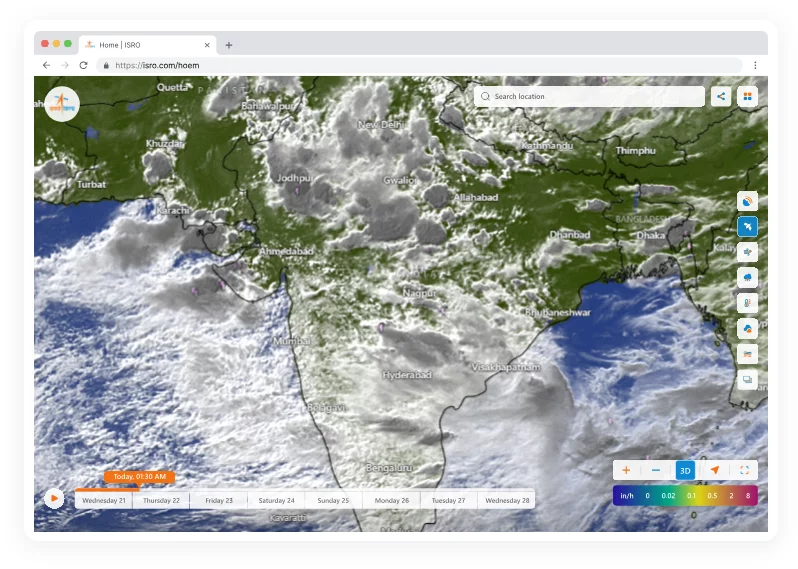Click the 0.5 value on precipitation legend
This screenshot has width=798, height=569.
pos(712,496)
